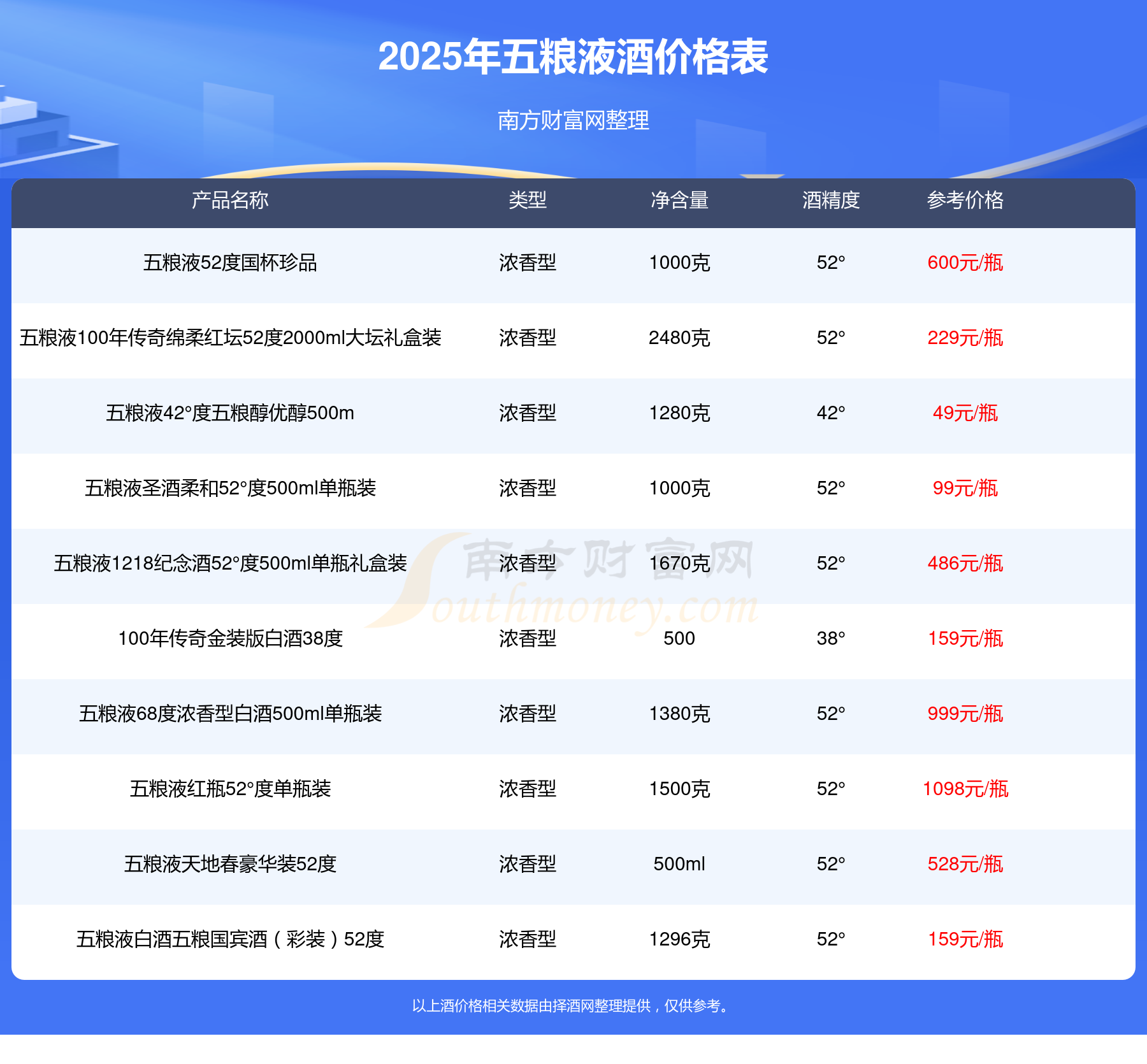The width and height of the screenshot is (1147, 1064).
Task: Click the subtitle 南方财富网整理
Action: [x=573, y=120]
